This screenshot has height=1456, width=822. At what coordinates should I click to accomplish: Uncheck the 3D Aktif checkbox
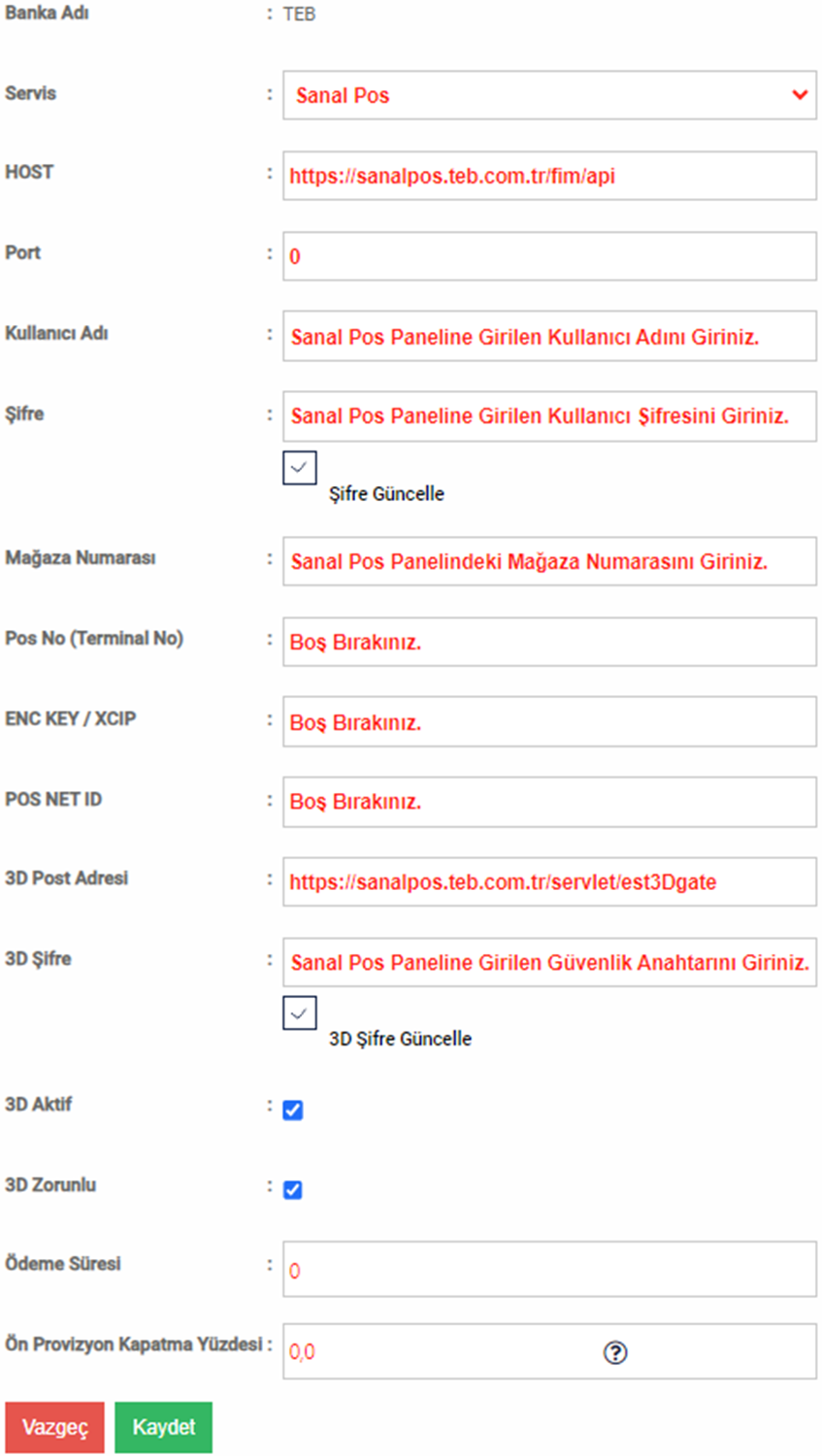pyautogui.click(x=293, y=1109)
